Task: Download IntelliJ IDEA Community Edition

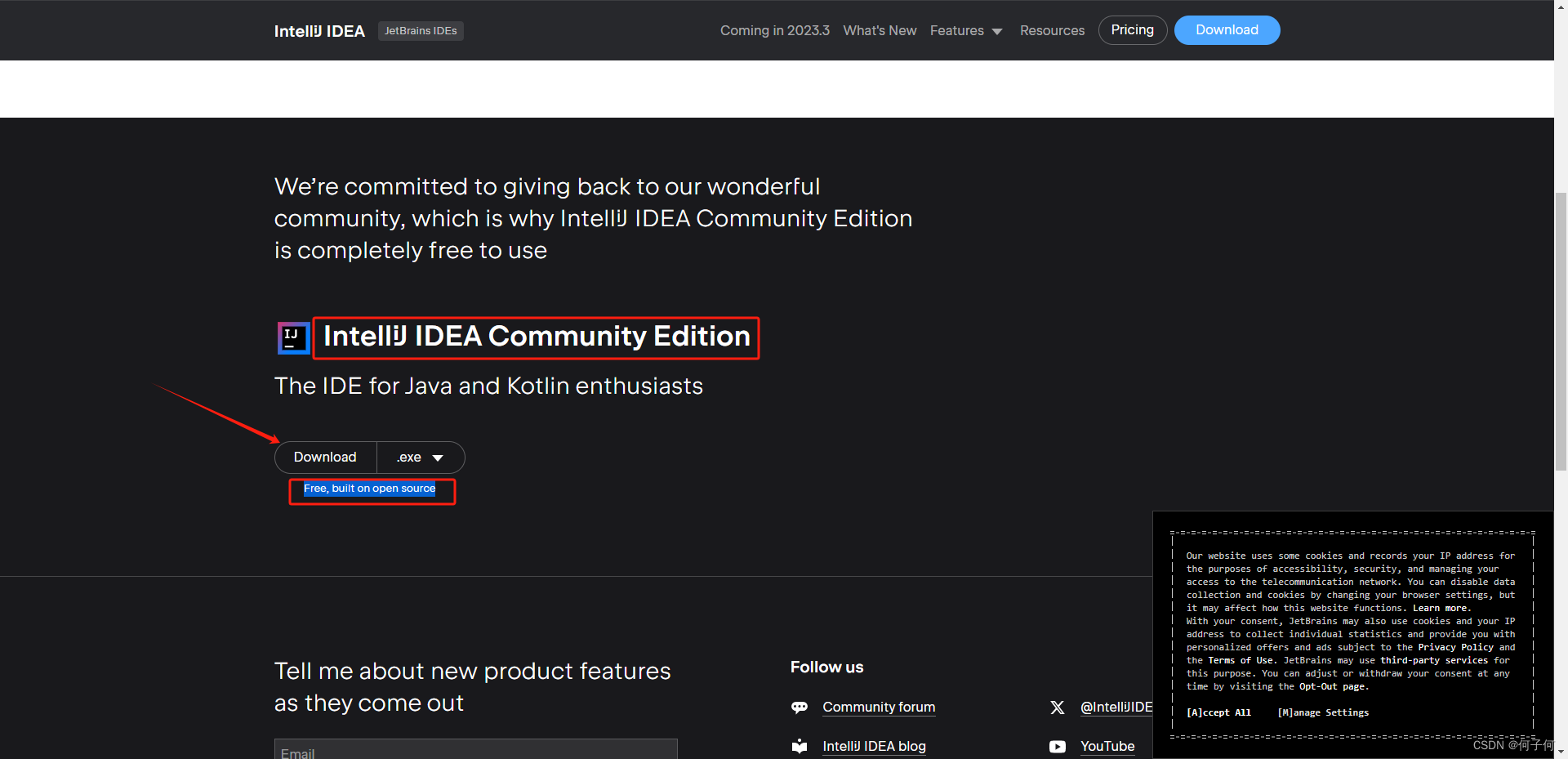Action: [x=325, y=458]
